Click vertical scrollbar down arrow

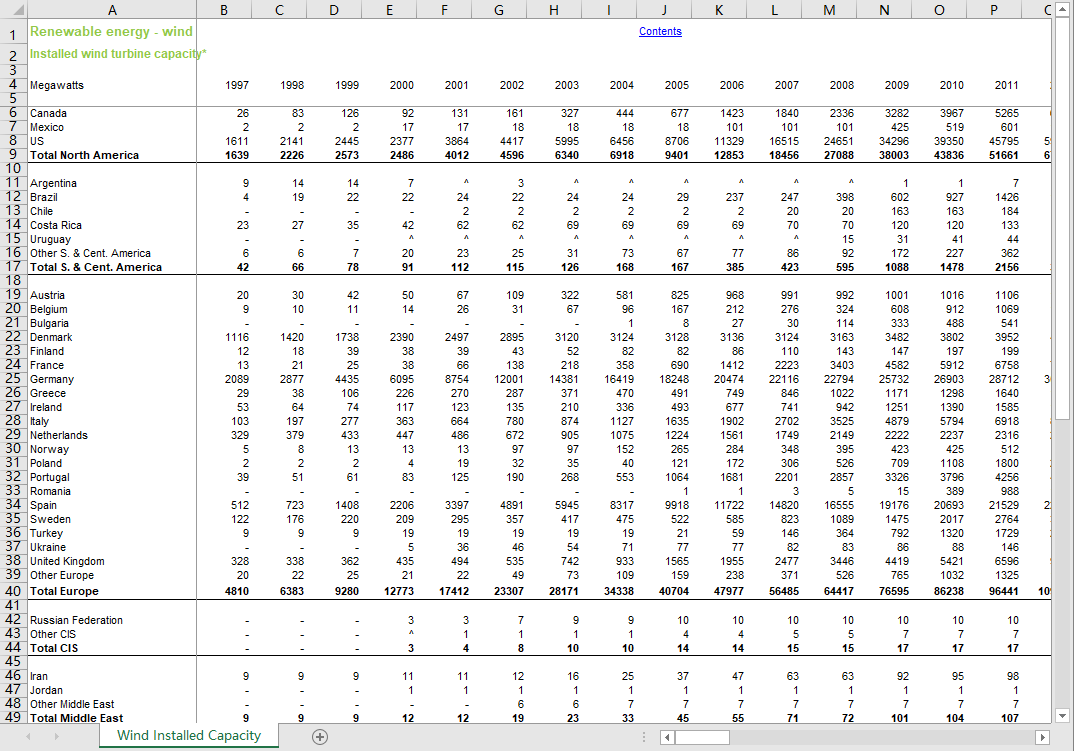(1062, 716)
